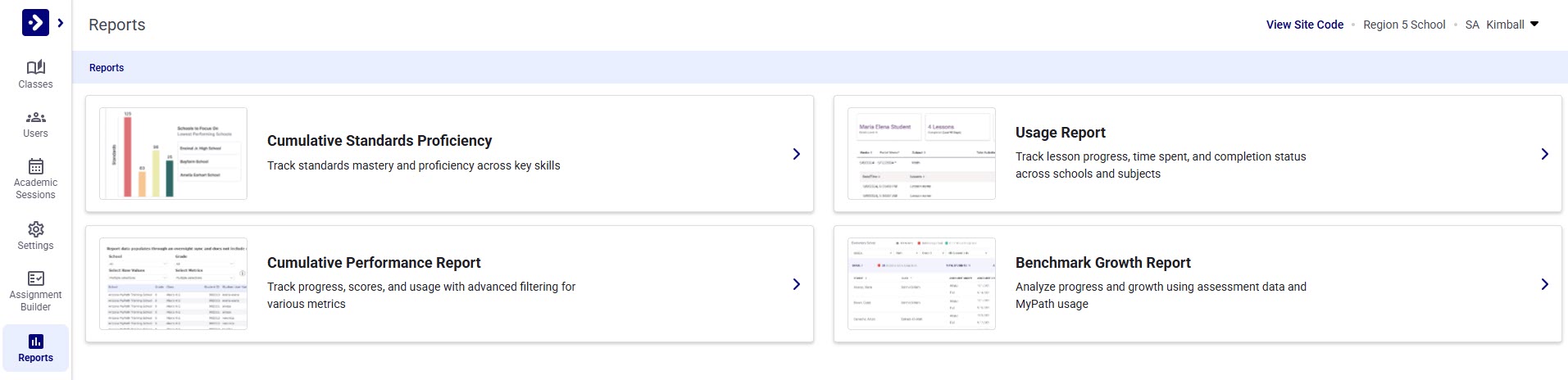Open Academic Sessions calendar icon
The width and height of the screenshot is (1568, 380).
35,166
